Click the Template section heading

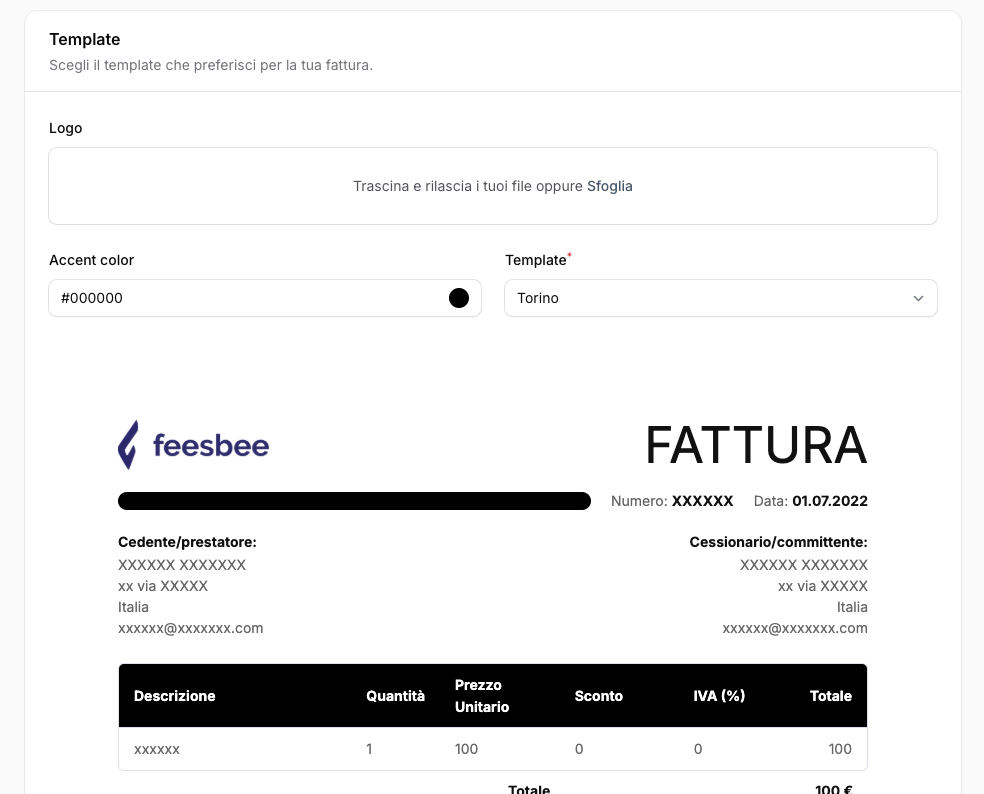(x=85, y=40)
